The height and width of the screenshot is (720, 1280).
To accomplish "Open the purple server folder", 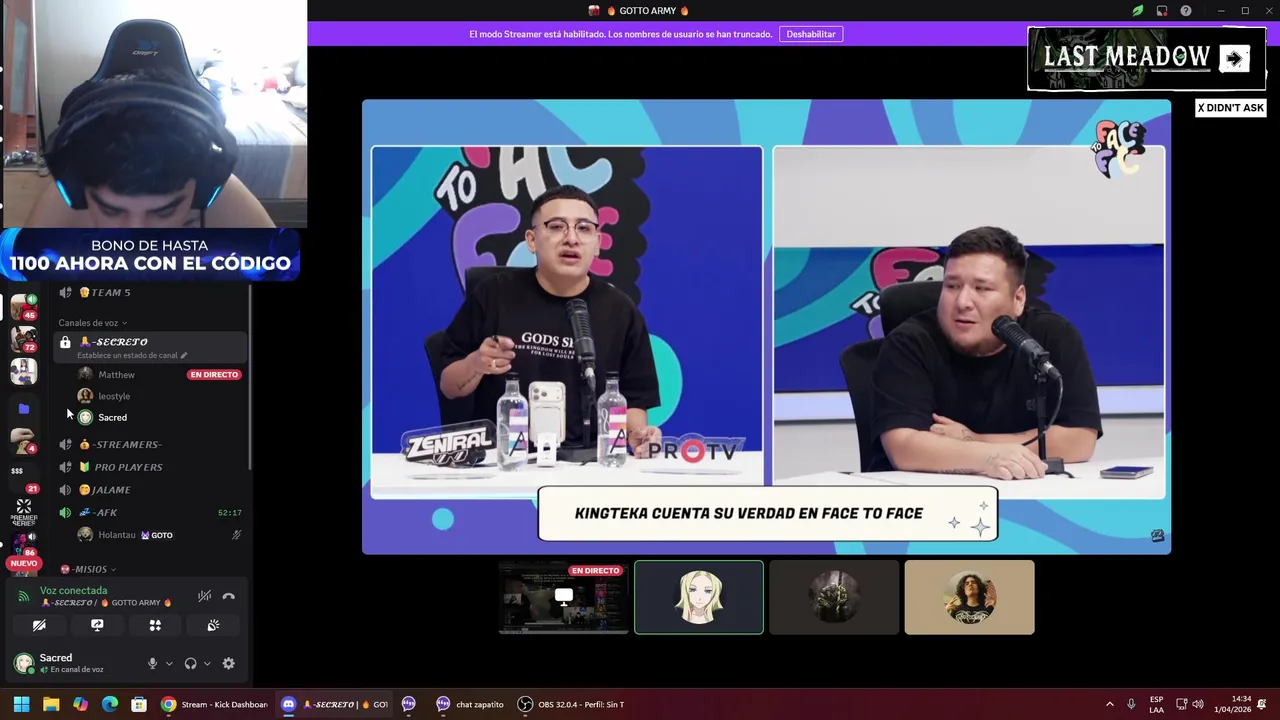I will click(23, 408).
